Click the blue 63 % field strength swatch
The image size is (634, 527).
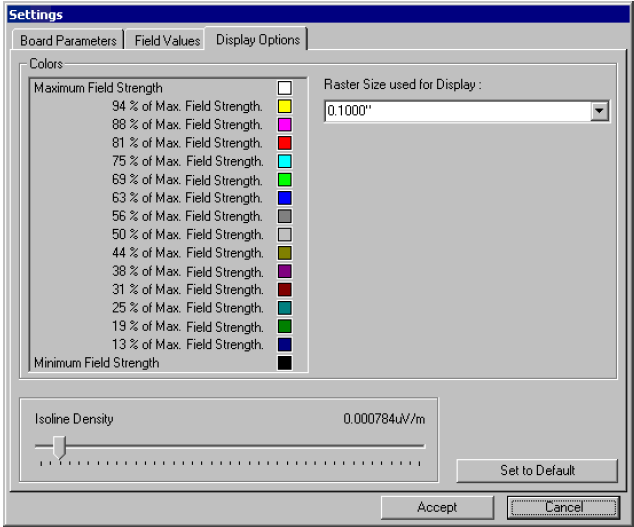click(285, 198)
